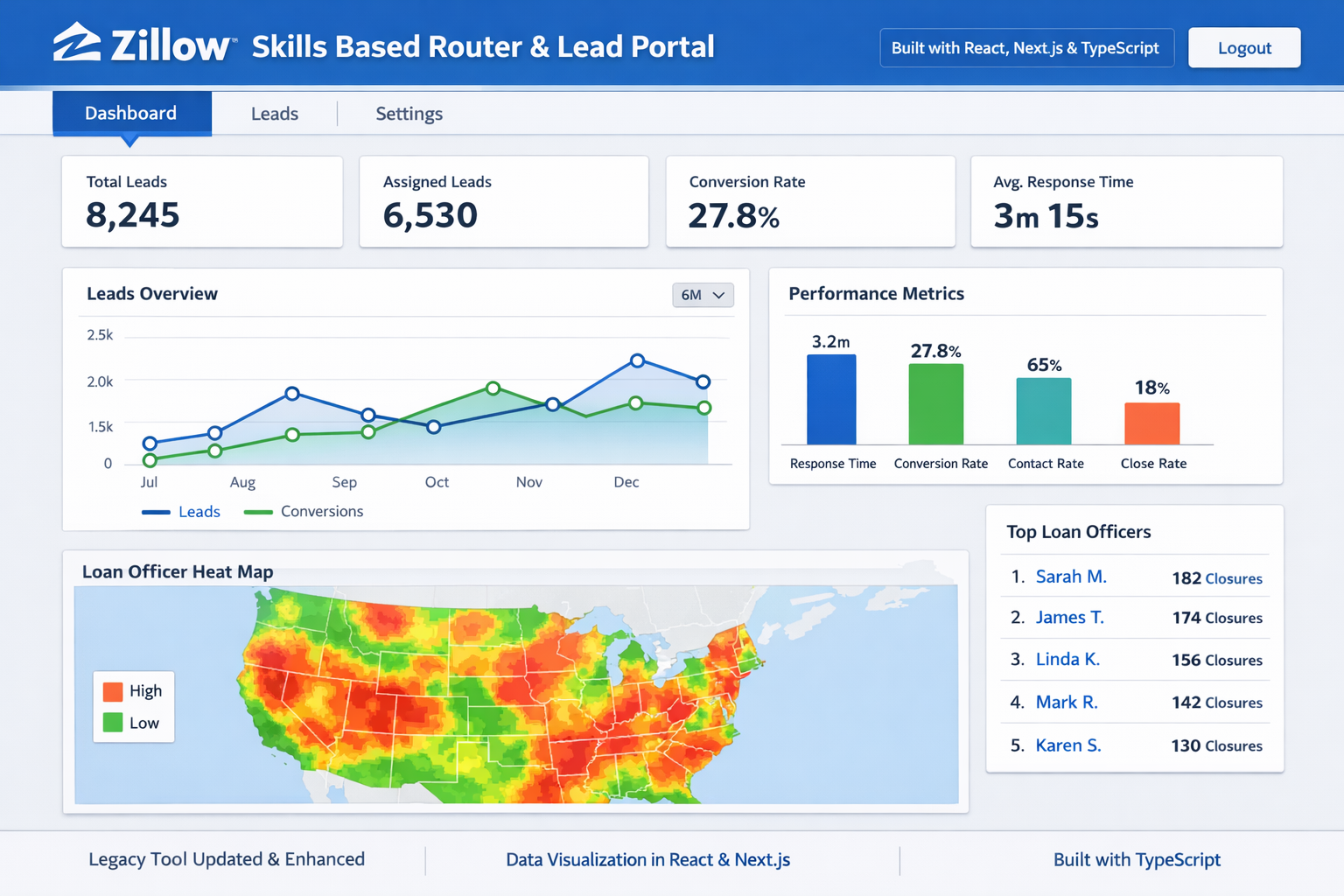
Task: Open James T. loan officer profile
Action: [1069, 618]
